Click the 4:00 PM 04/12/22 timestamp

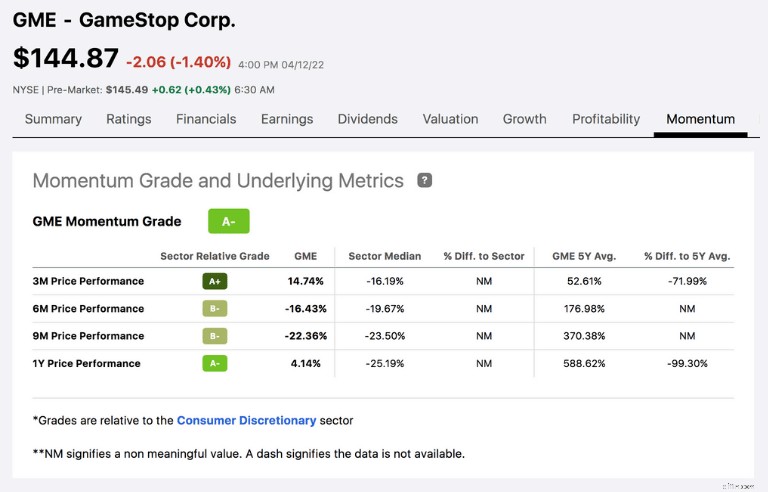tap(281, 65)
